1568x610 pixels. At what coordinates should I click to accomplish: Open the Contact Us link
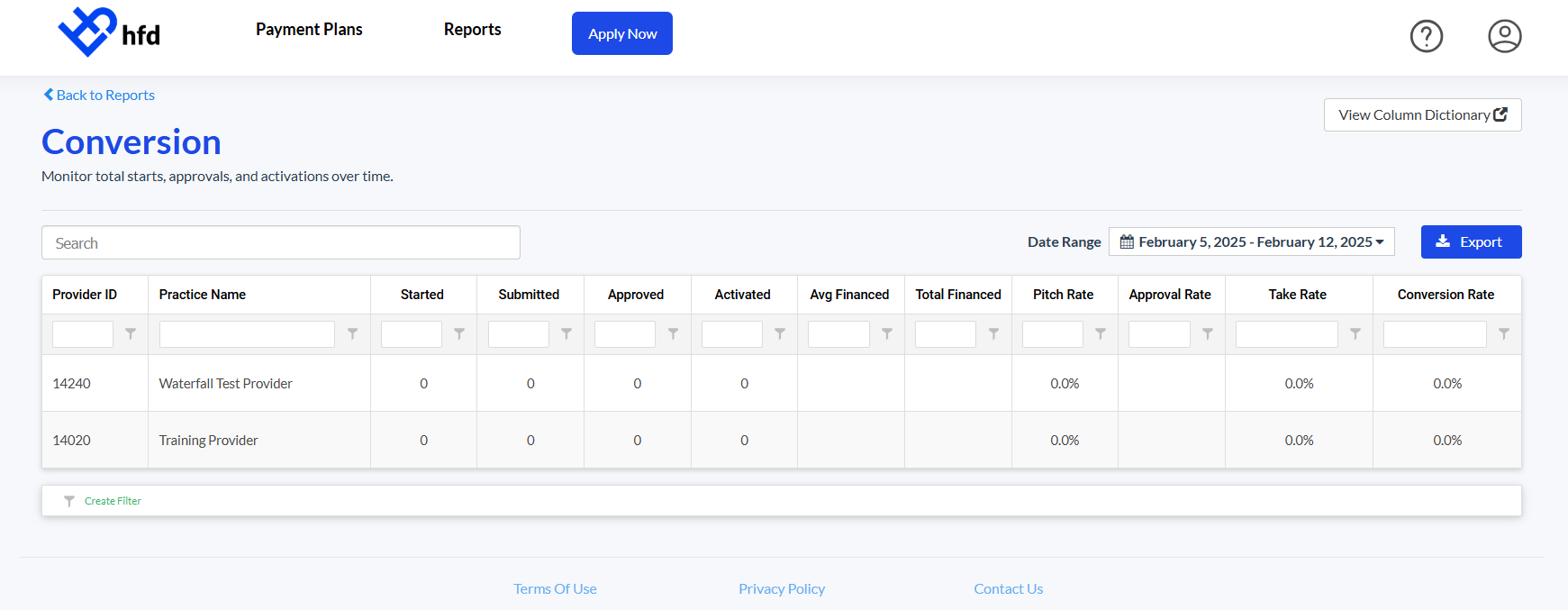(x=1009, y=588)
